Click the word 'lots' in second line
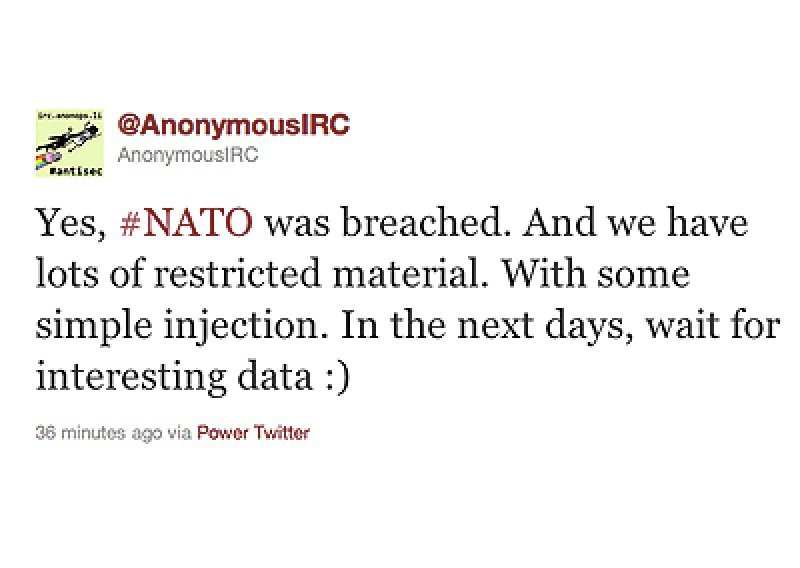This screenshot has width=800, height=568. (67, 273)
